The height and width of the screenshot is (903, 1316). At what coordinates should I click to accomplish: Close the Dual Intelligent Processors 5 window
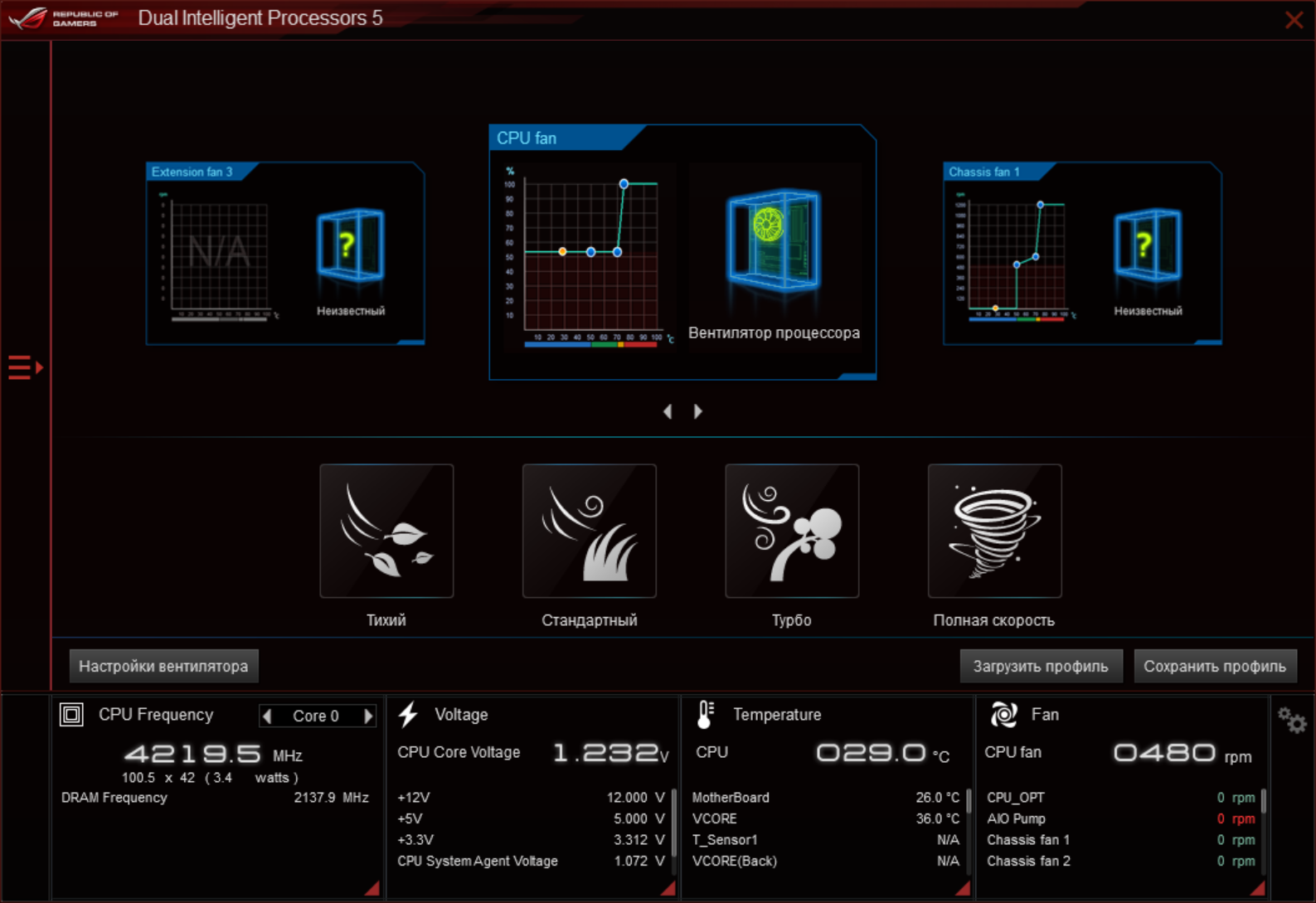click(1294, 20)
